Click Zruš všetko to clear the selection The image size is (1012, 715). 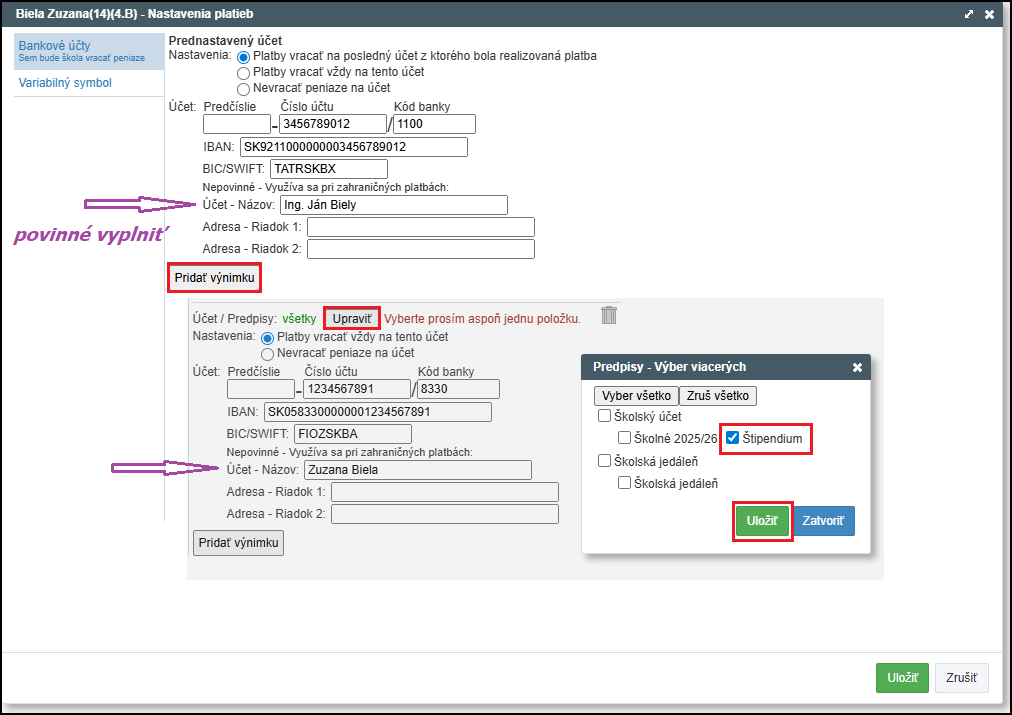pos(718,395)
